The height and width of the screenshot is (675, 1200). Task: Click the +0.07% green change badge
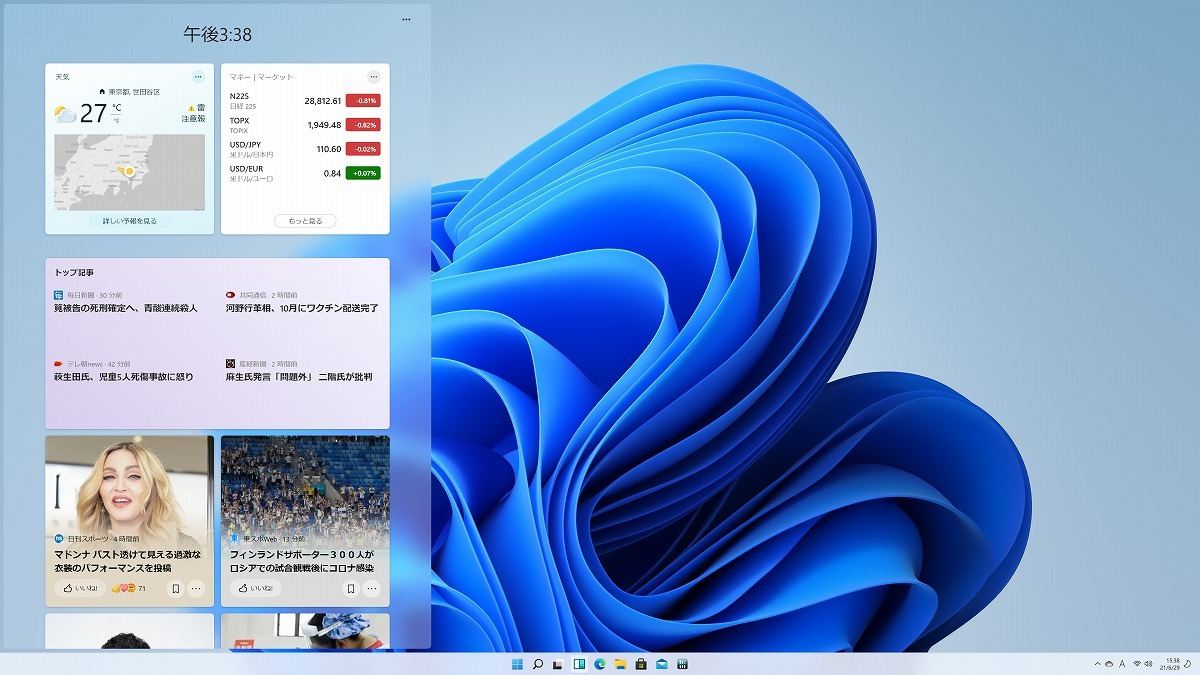click(x=363, y=173)
